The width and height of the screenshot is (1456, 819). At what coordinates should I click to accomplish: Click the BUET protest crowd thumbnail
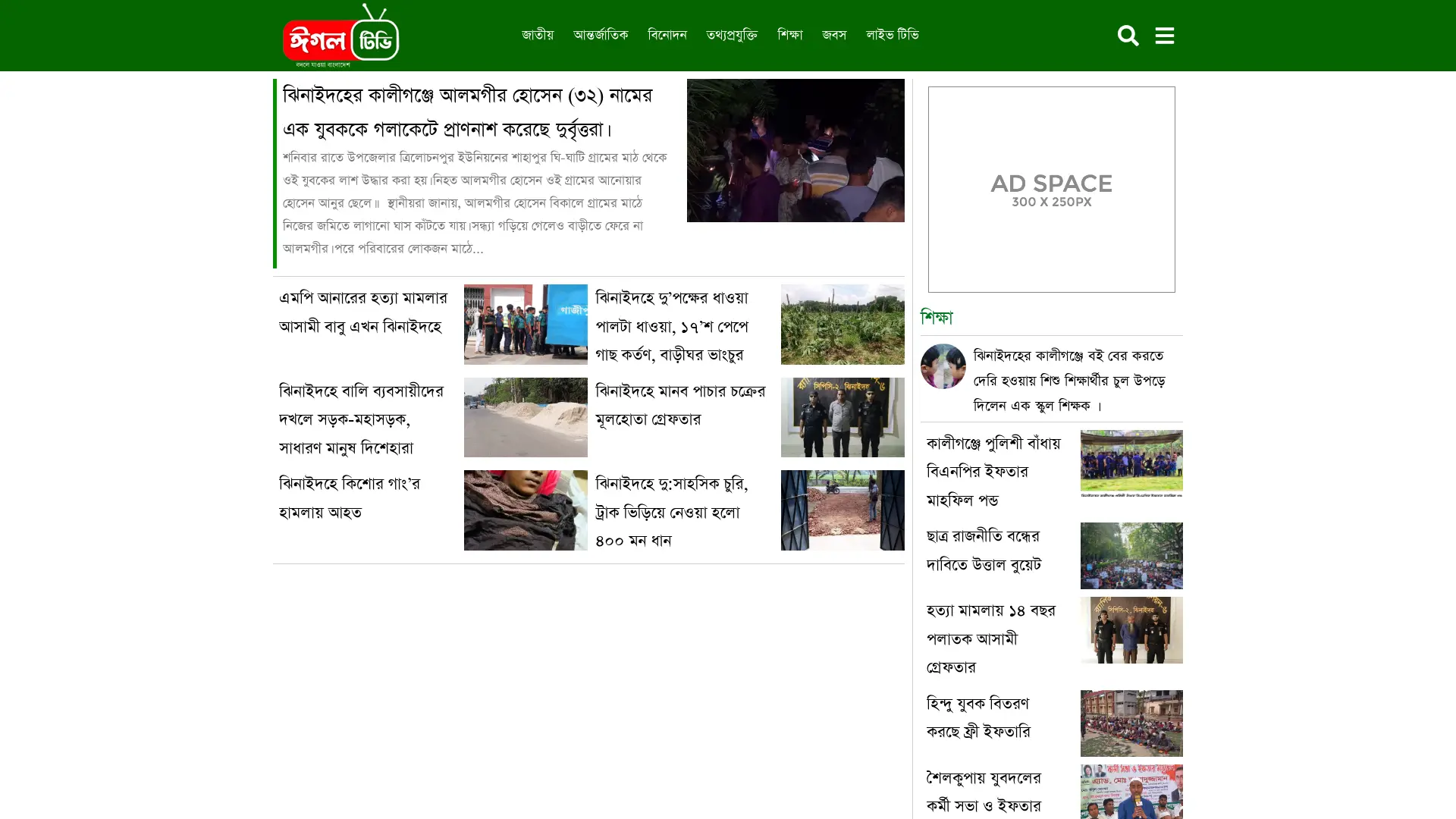[1131, 556]
